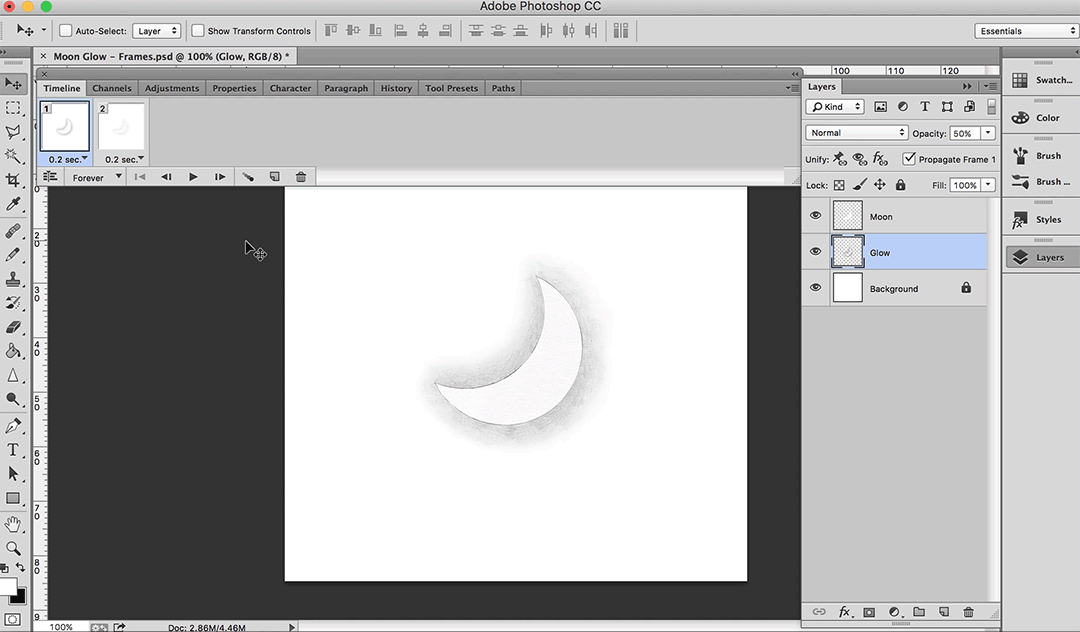The height and width of the screenshot is (632, 1080).
Task: Toggle Show Transform Controls checkbox
Action: click(x=198, y=31)
